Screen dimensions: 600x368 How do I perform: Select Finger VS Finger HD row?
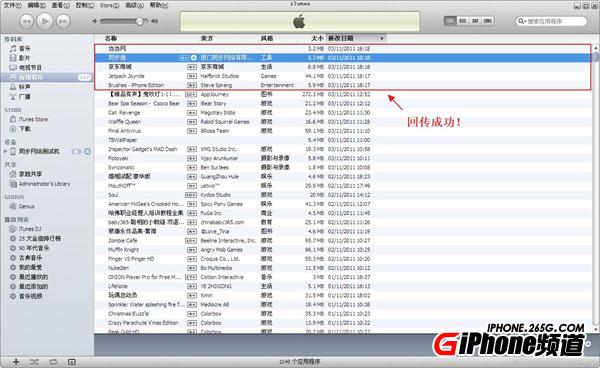click(x=343, y=259)
